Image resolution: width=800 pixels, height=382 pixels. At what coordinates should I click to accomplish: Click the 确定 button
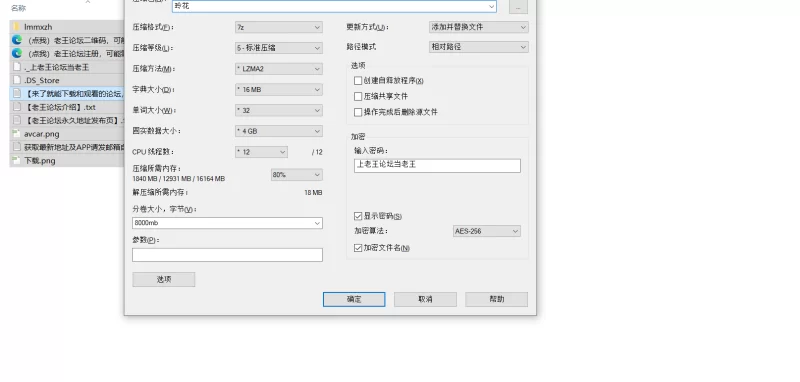pyautogui.click(x=354, y=299)
